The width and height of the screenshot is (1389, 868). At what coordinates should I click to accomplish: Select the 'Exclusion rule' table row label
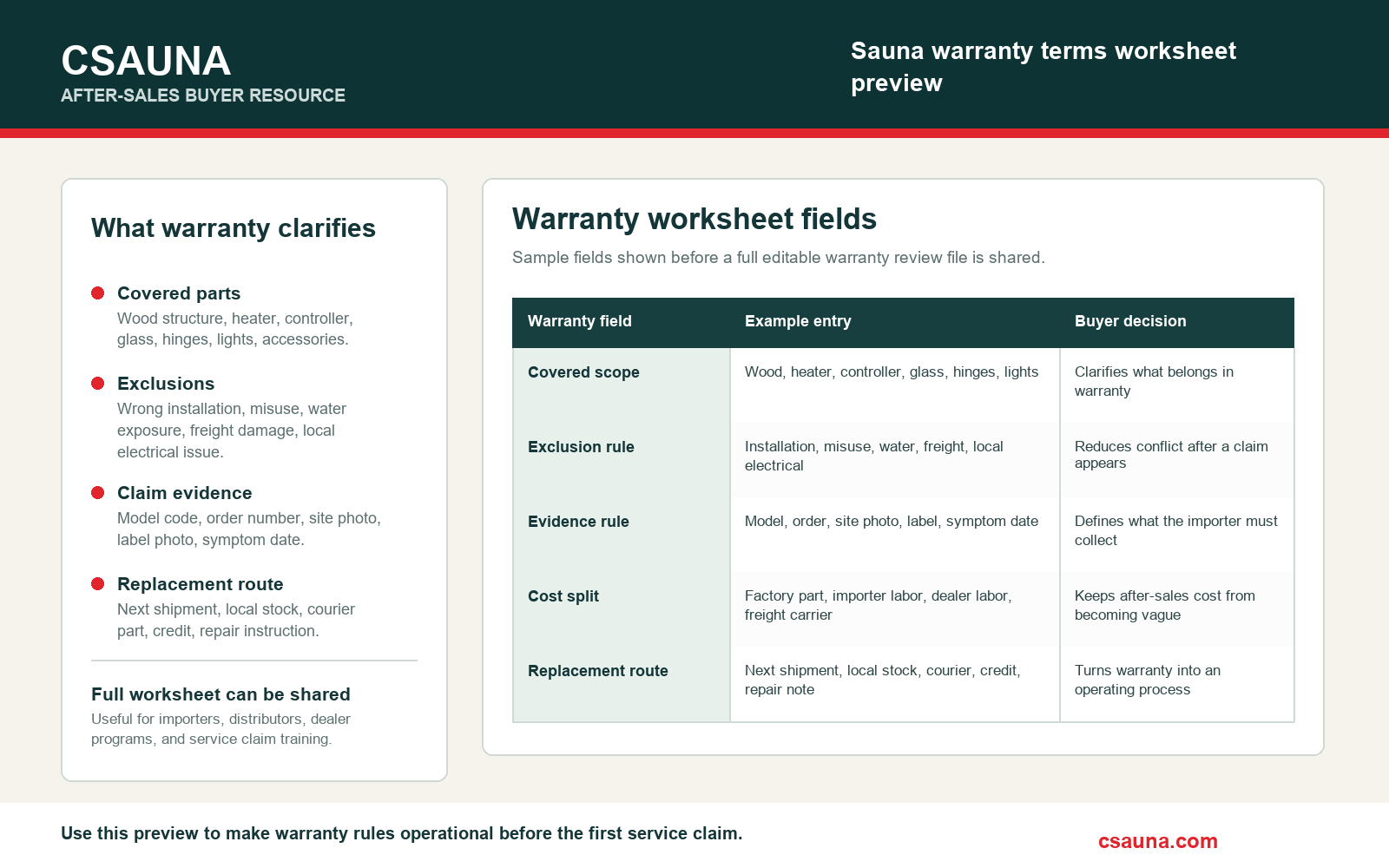pos(581,447)
